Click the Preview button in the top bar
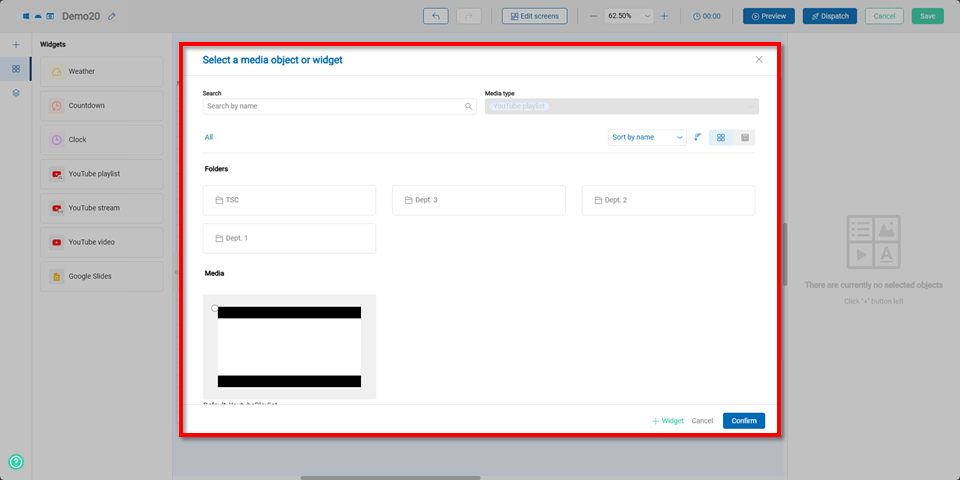Image resolution: width=960 pixels, height=480 pixels. [x=768, y=16]
